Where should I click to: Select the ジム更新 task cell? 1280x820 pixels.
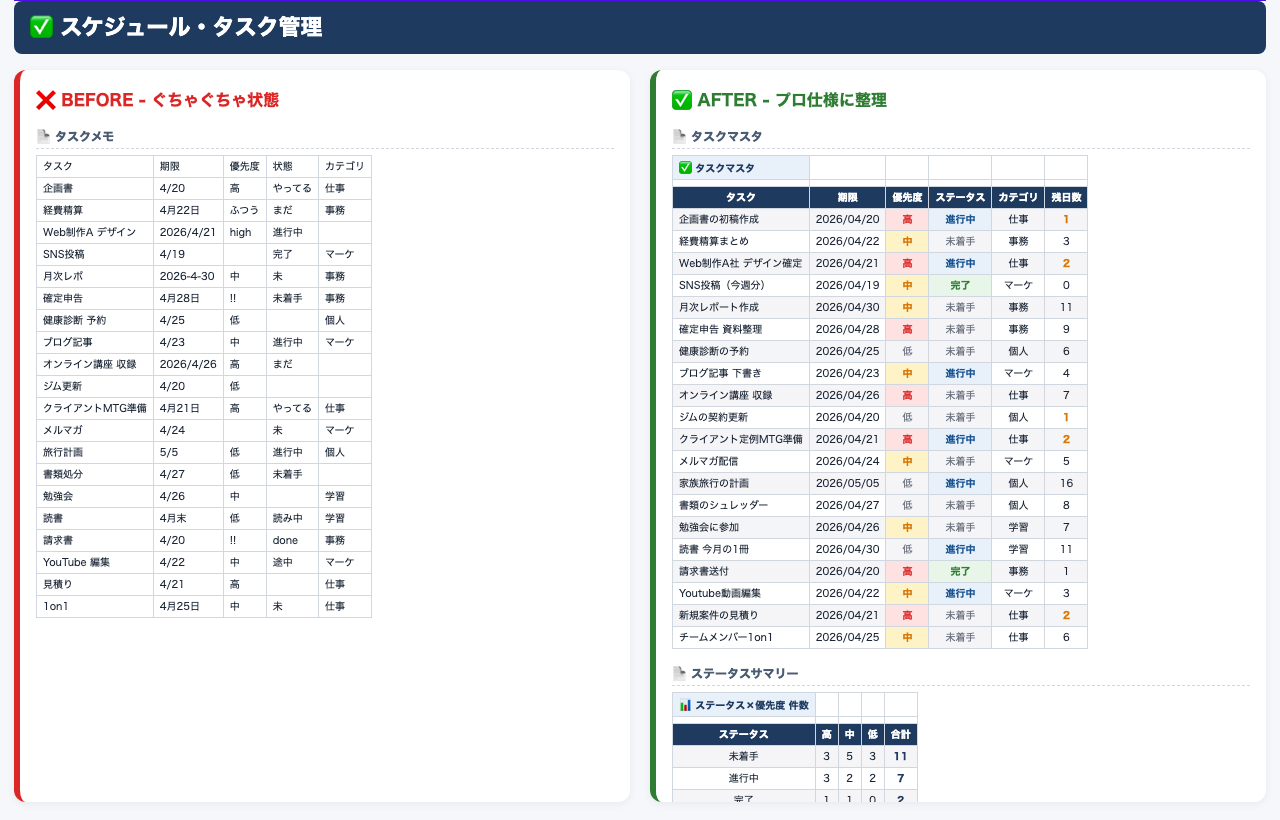(x=95, y=387)
